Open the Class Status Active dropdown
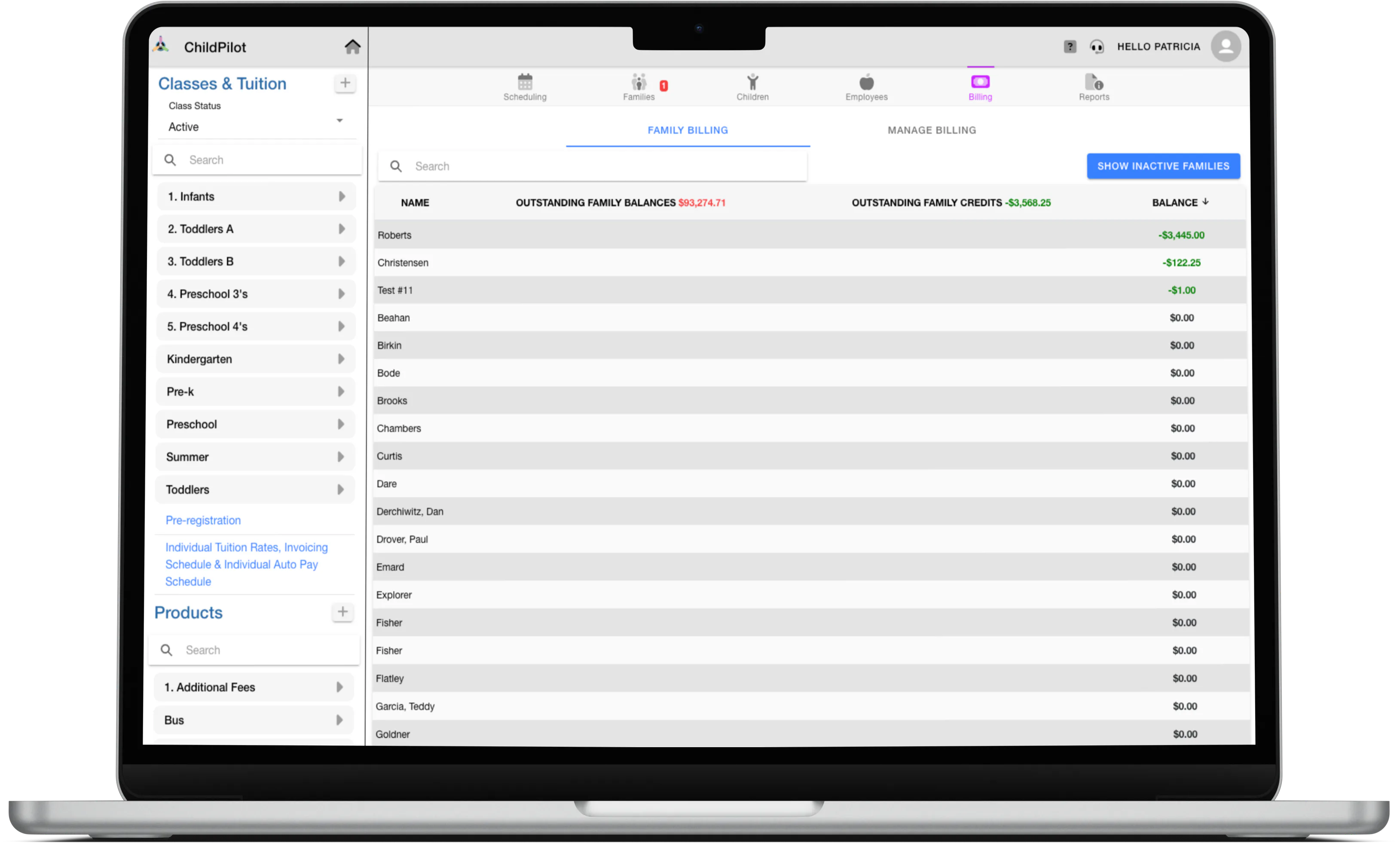This screenshot has height=843, width=1400. tap(257, 126)
